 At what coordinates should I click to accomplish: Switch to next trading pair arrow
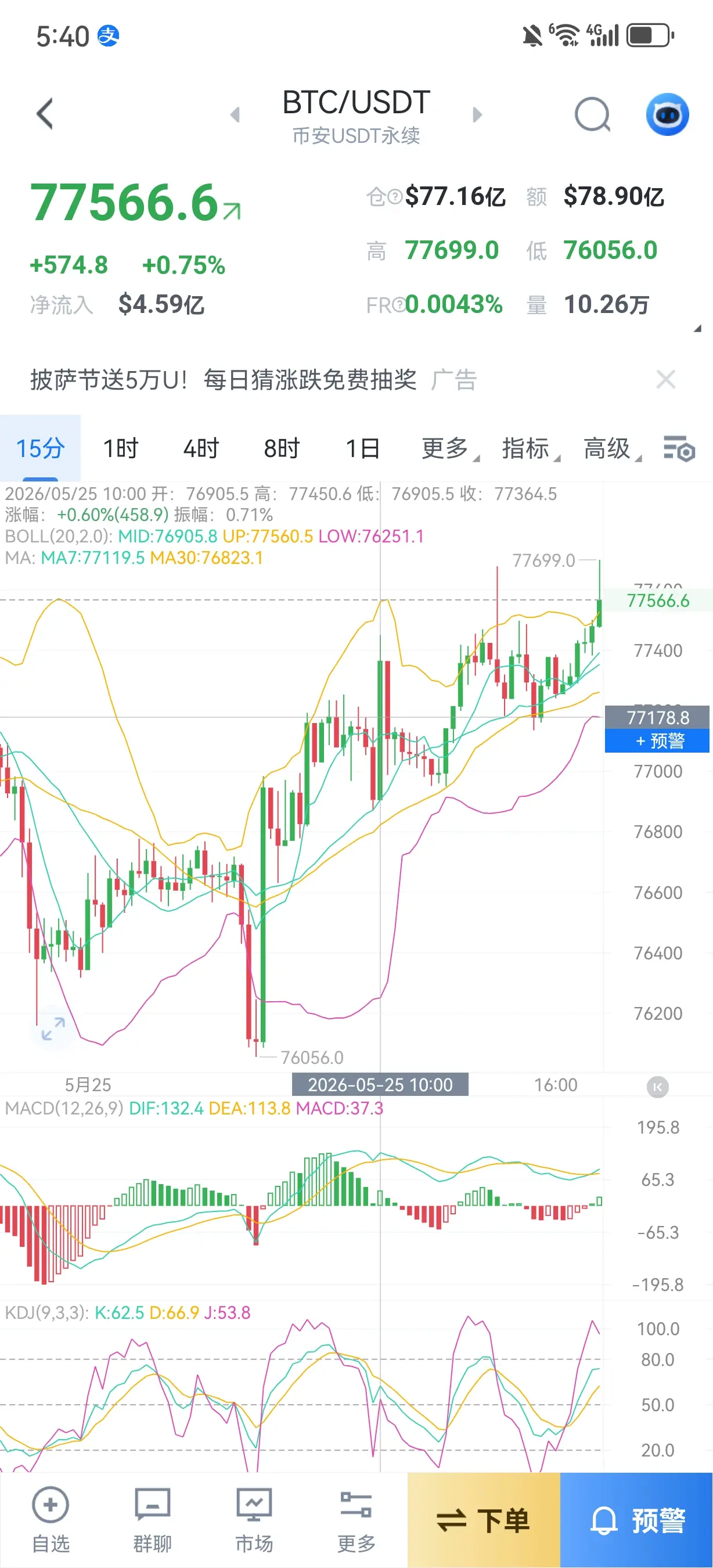pos(477,114)
